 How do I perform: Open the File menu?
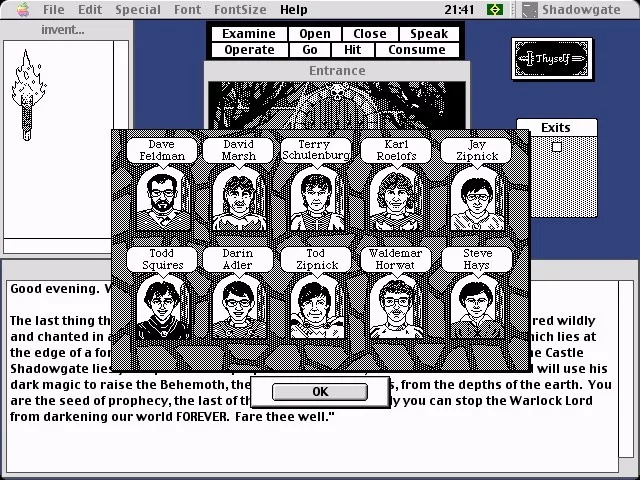click(53, 9)
